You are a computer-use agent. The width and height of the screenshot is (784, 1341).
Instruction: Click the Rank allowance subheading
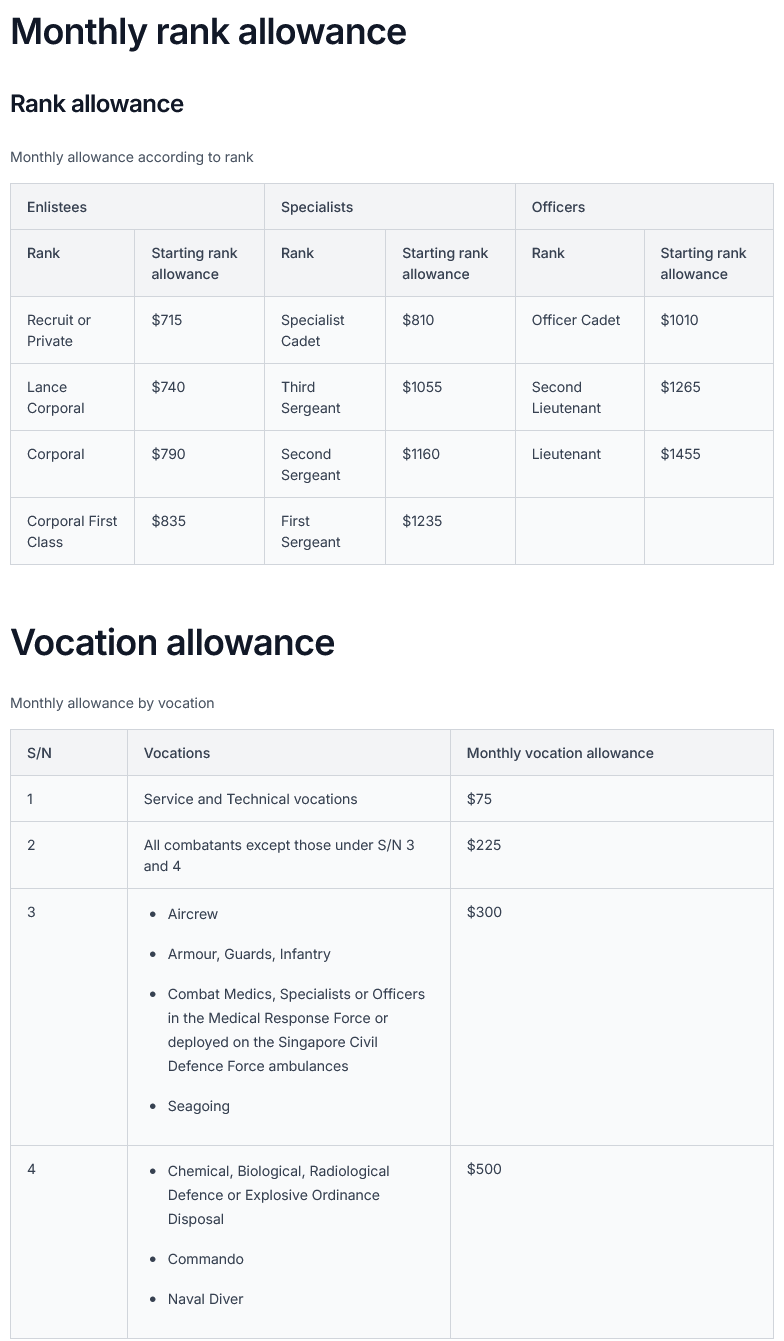97,104
